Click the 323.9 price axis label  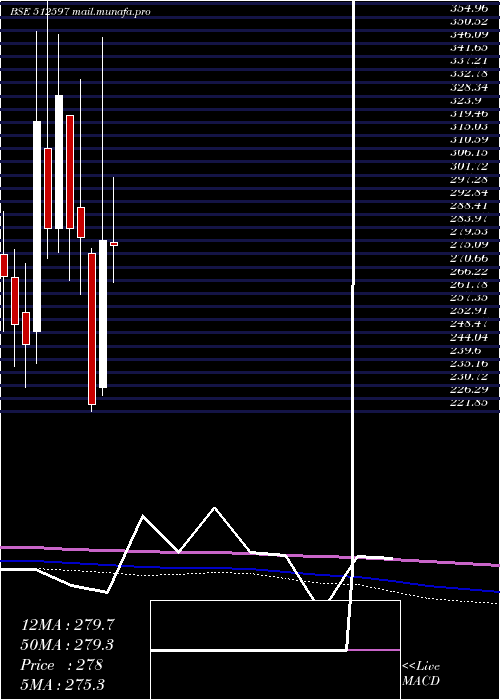[x=466, y=100]
